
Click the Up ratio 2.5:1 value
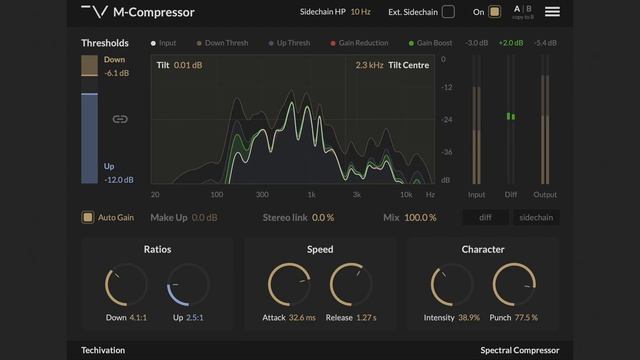(x=195, y=318)
